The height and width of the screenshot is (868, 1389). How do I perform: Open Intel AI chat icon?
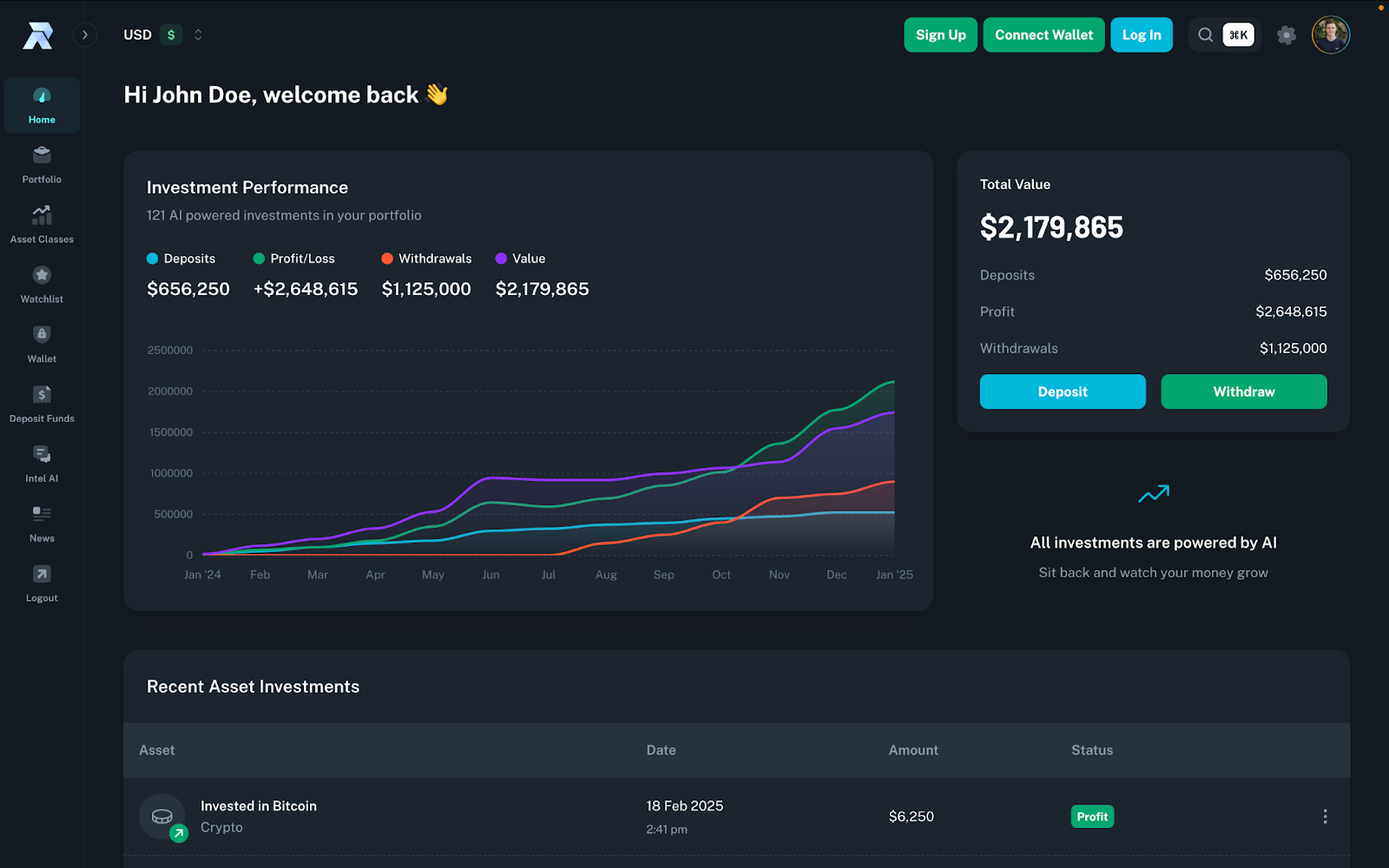tap(42, 454)
